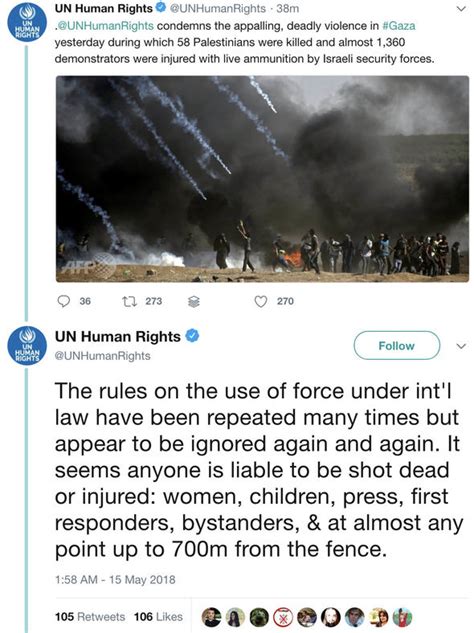This screenshot has height=633, width=474.
Task: Open chevron menu next to Follow
Action: coord(461,346)
